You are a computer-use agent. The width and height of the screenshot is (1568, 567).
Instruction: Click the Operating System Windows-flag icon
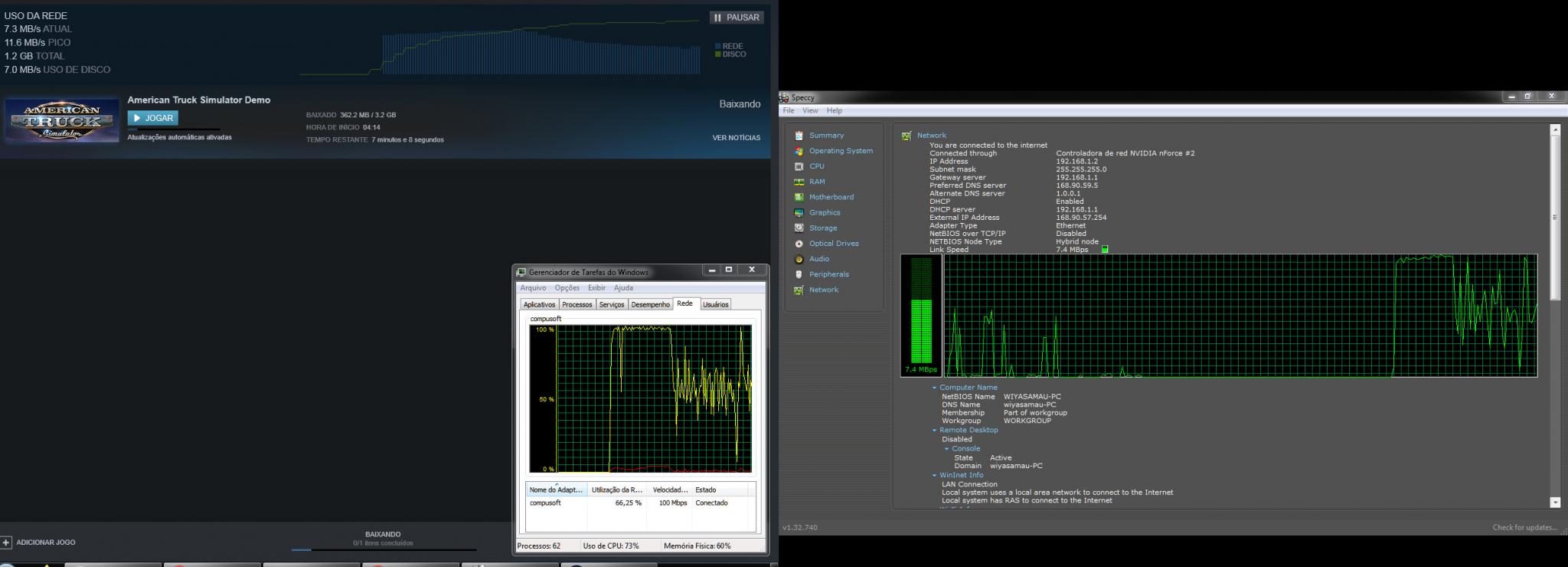[x=799, y=151]
